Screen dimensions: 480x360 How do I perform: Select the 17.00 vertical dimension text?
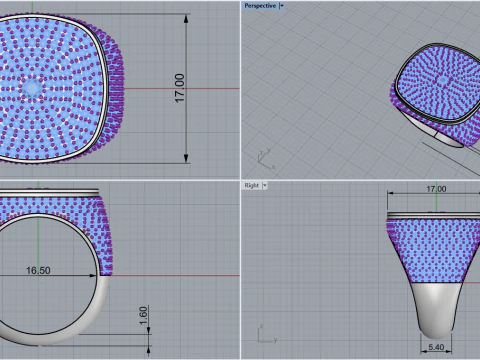179,88
